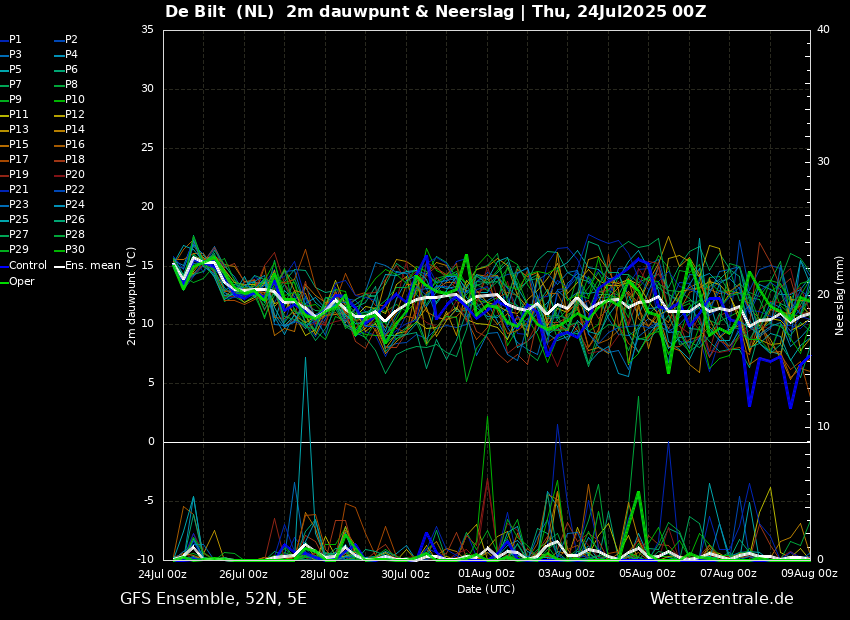This screenshot has width=850, height=620.
Task: Click the P6 legend entry
Action: point(72,69)
